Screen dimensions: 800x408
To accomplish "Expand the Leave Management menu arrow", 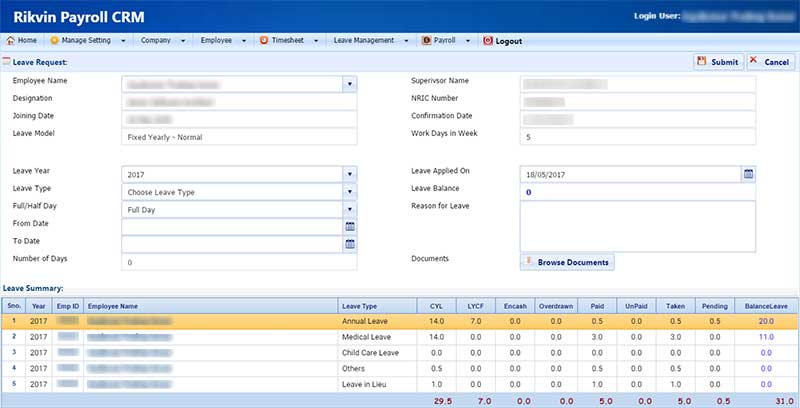I will (406, 41).
